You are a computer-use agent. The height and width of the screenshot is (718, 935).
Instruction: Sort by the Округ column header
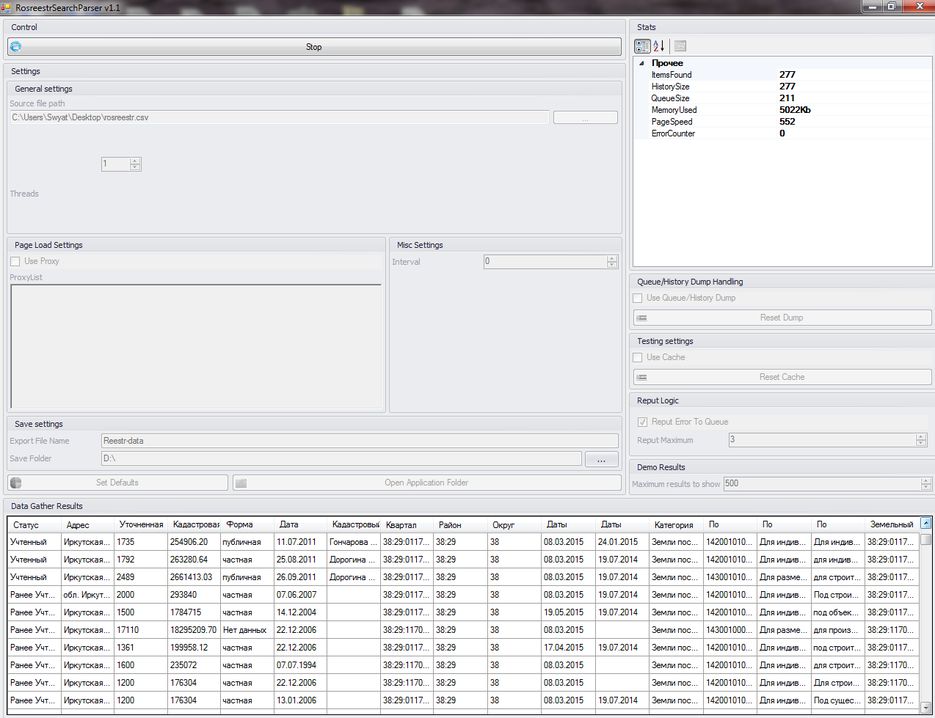(x=514, y=525)
